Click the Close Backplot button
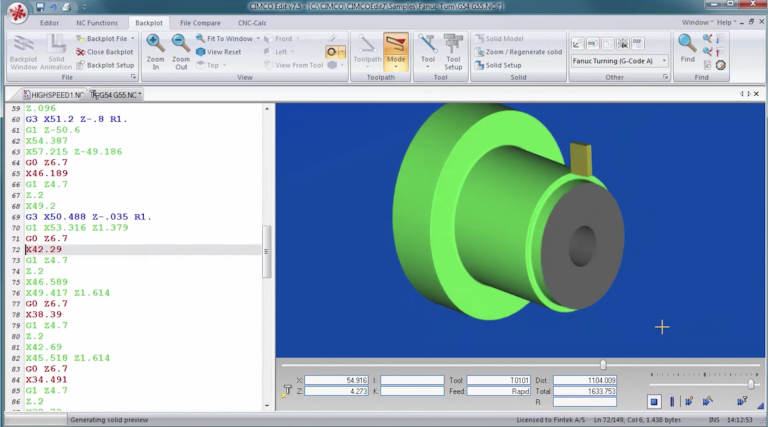This screenshot has width=768, height=427. tap(104, 51)
